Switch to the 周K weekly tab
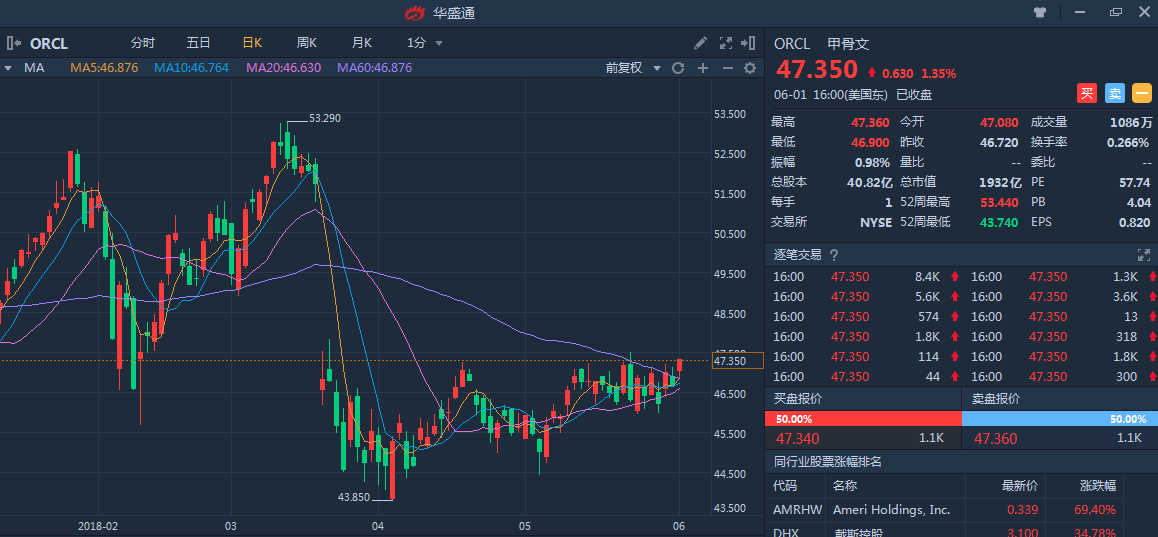The width and height of the screenshot is (1158, 537). [x=306, y=43]
